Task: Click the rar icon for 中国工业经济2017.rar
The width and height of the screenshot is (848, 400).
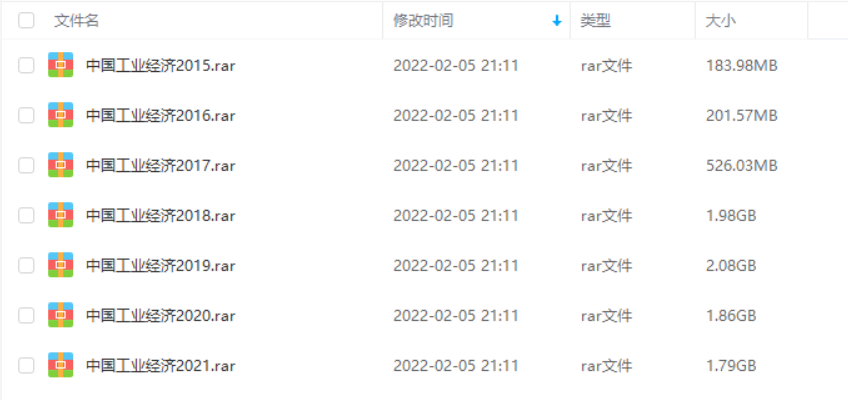Action: pos(60,165)
